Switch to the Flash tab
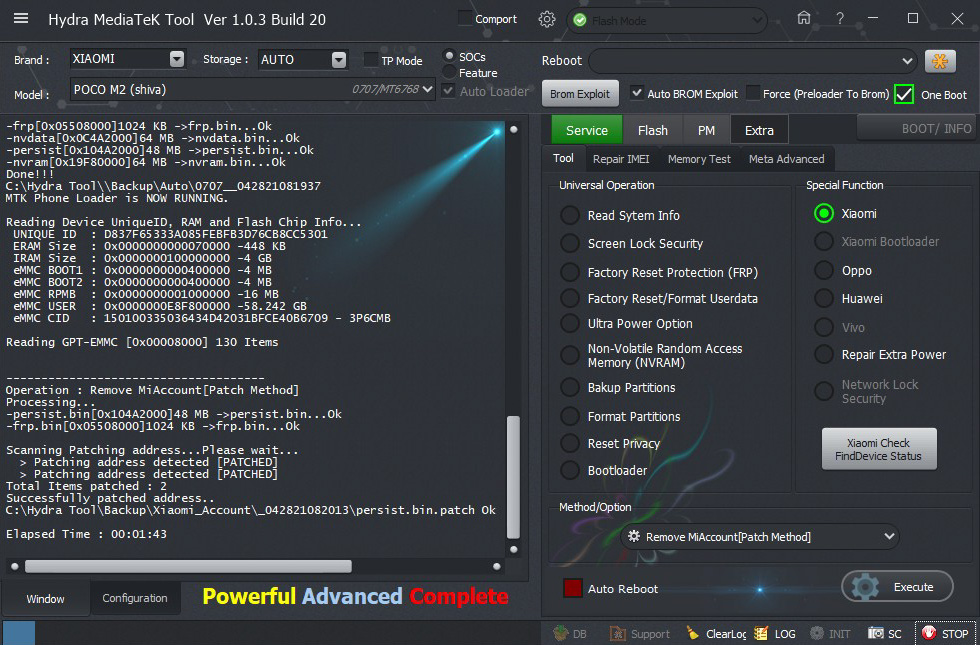The image size is (980, 645). 652,130
